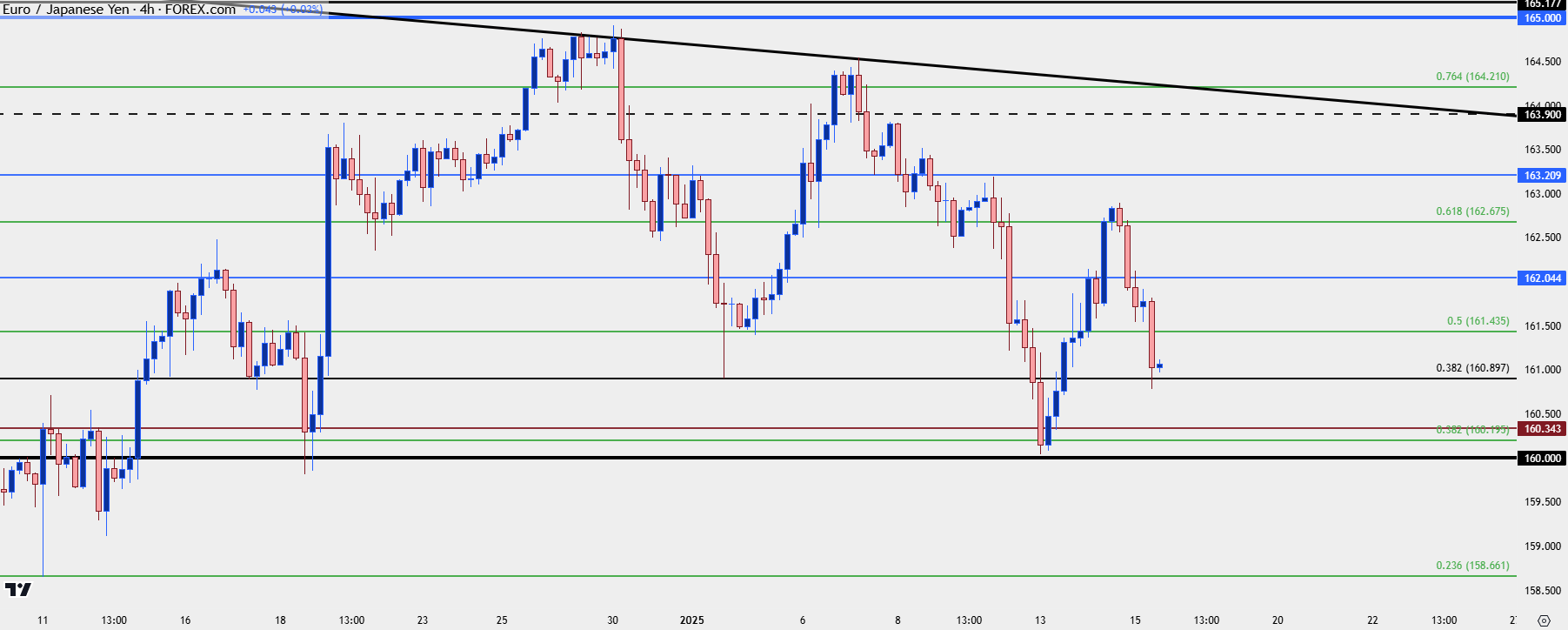Image resolution: width=1568 pixels, height=630 pixels.
Task: Click the 20 date label on time axis
Action: (x=1278, y=620)
